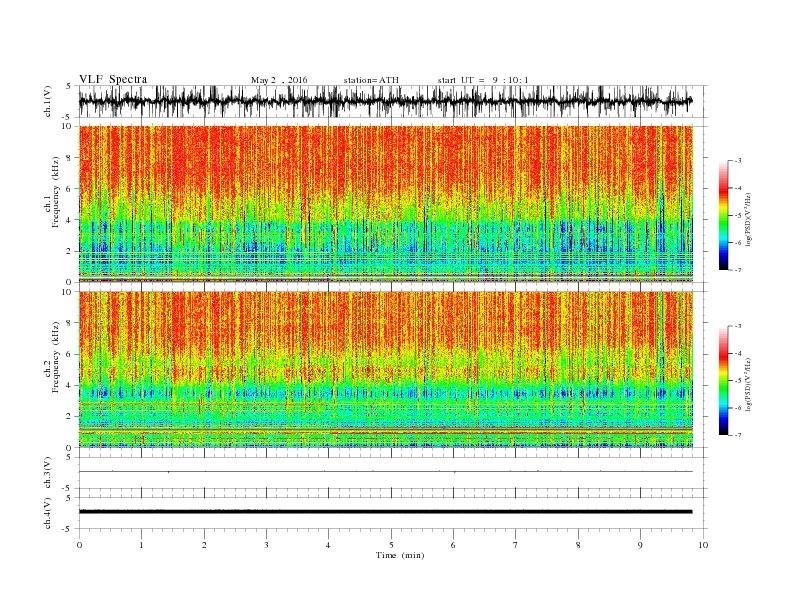This screenshot has width=792, height=612.
Task: Click the "-7" value on ch.2 color bar
Action: coord(737,435)
